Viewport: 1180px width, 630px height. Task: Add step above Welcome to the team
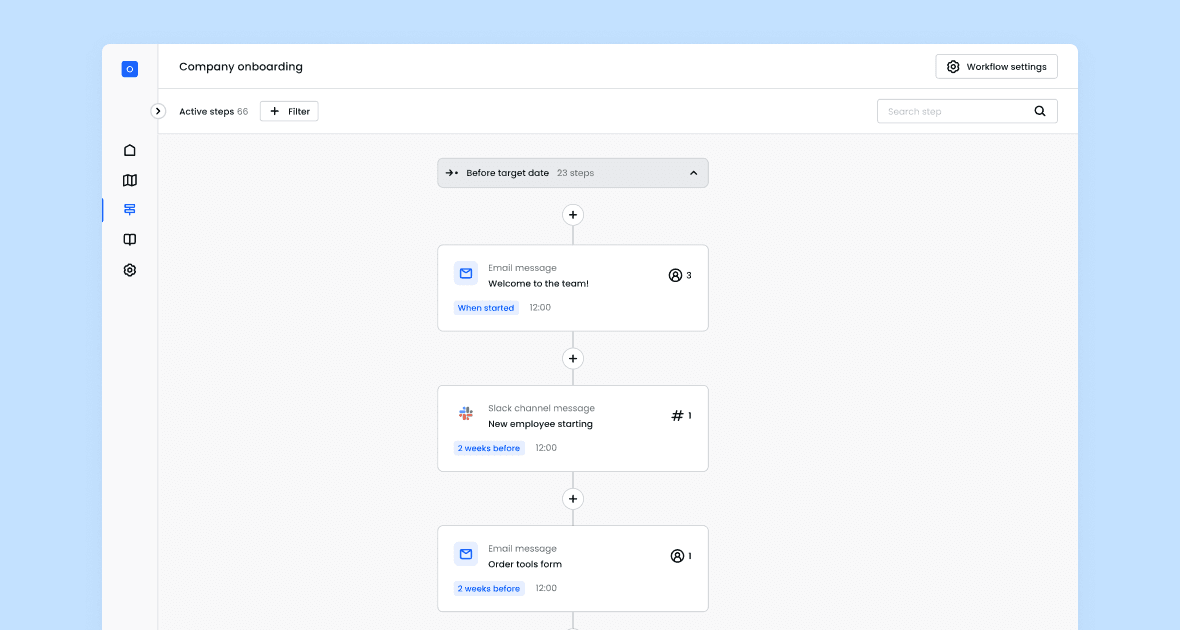(573, 215)
